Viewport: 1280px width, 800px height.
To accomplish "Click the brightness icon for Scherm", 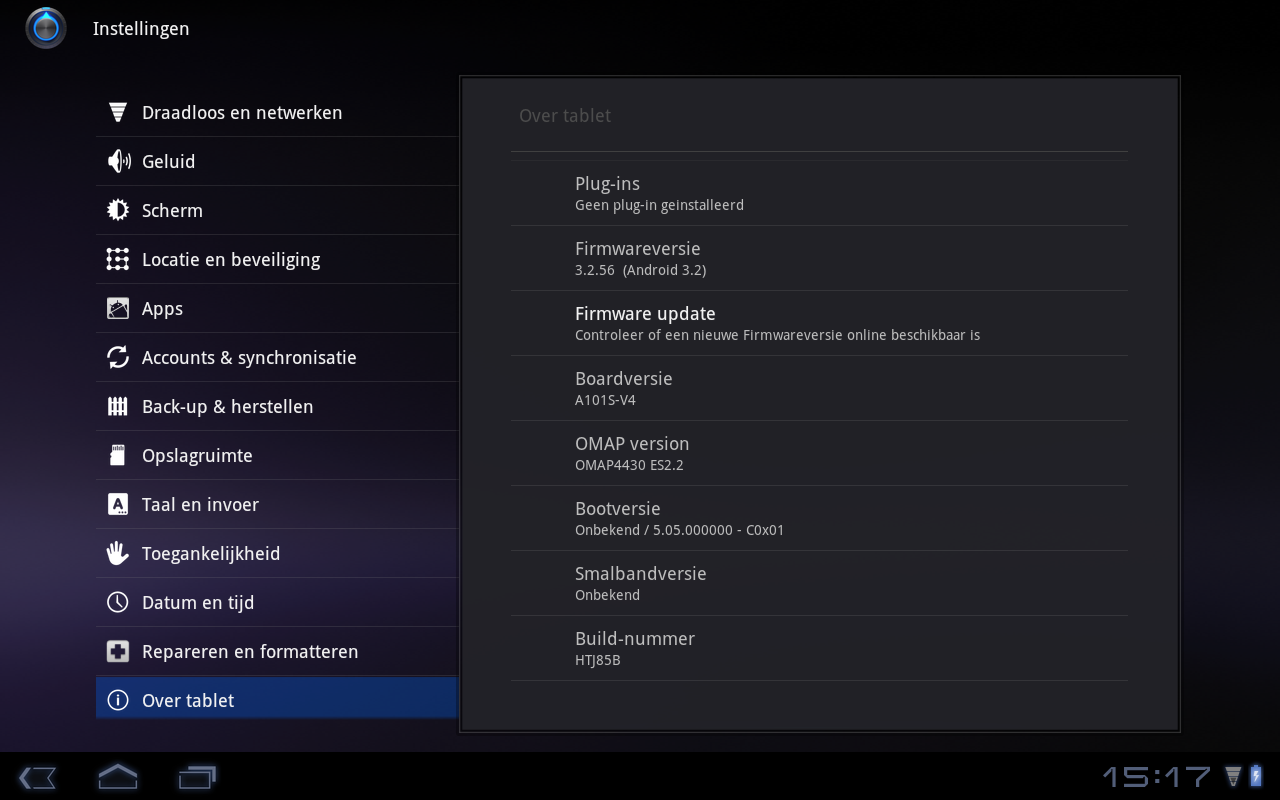I will click(x=118, y=210).
